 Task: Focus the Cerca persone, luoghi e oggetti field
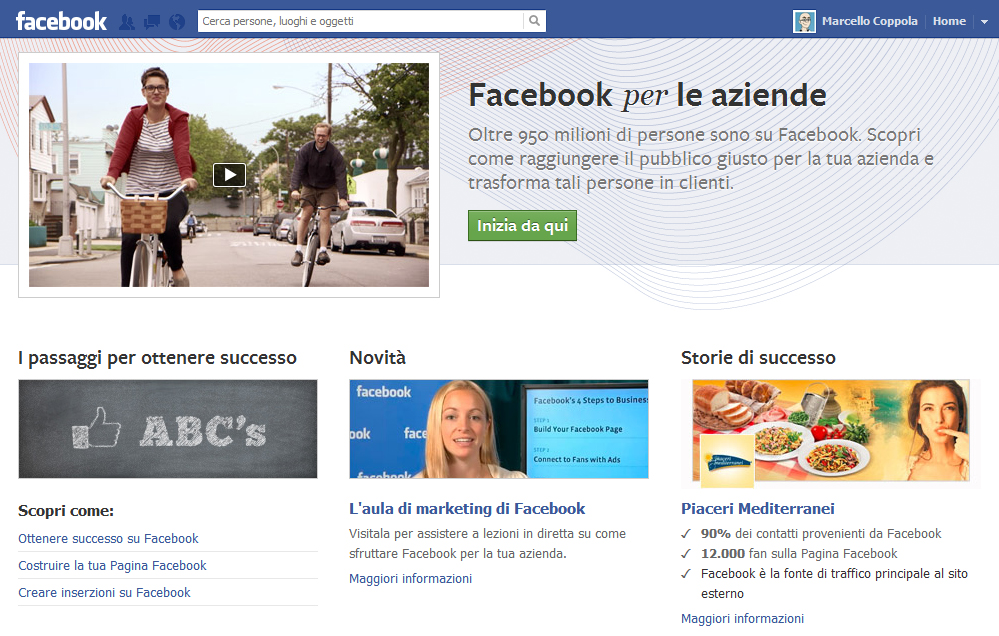point(361,21)
